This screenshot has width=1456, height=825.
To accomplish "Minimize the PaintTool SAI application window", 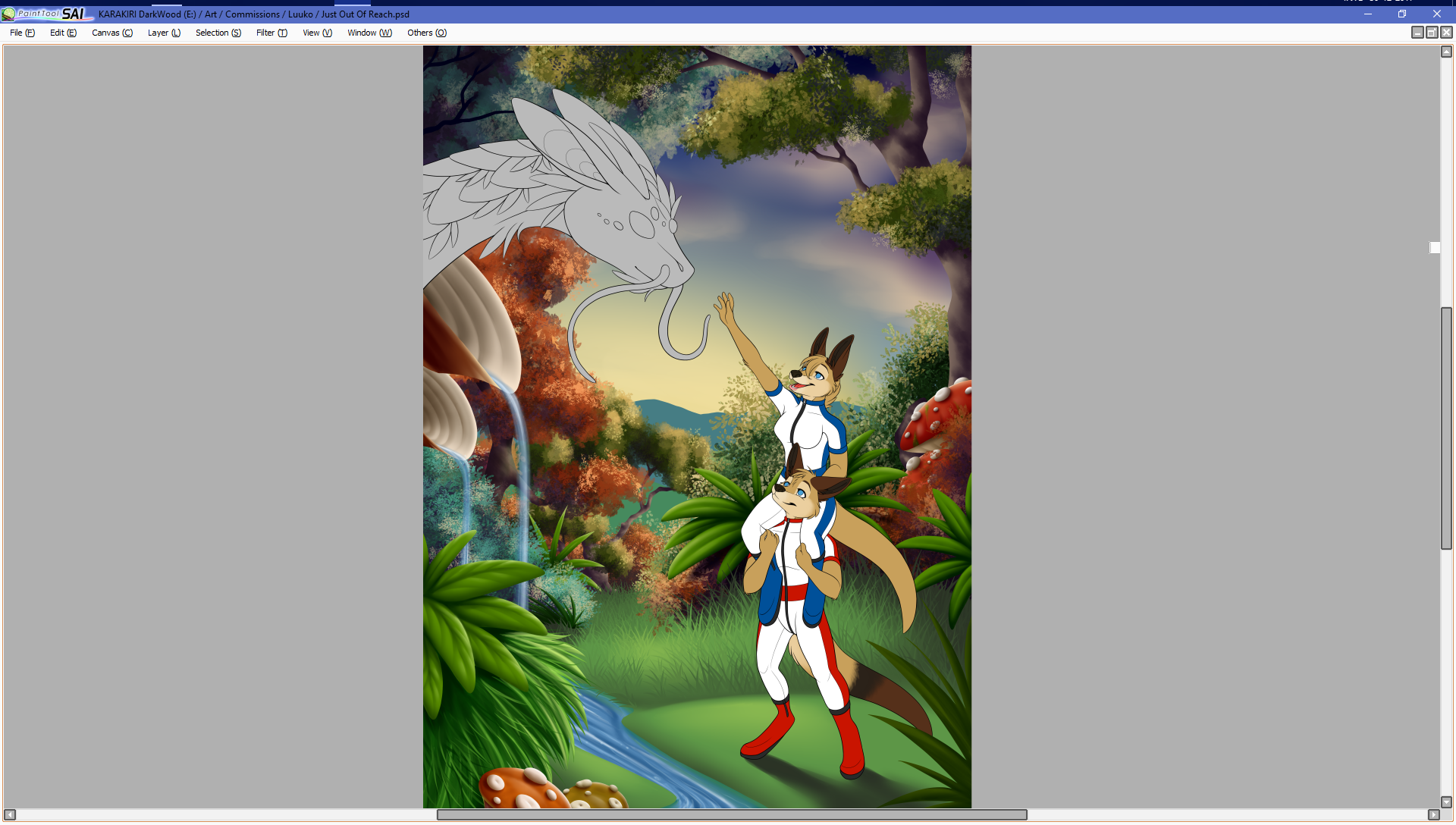I will [x=1368, y=14].
